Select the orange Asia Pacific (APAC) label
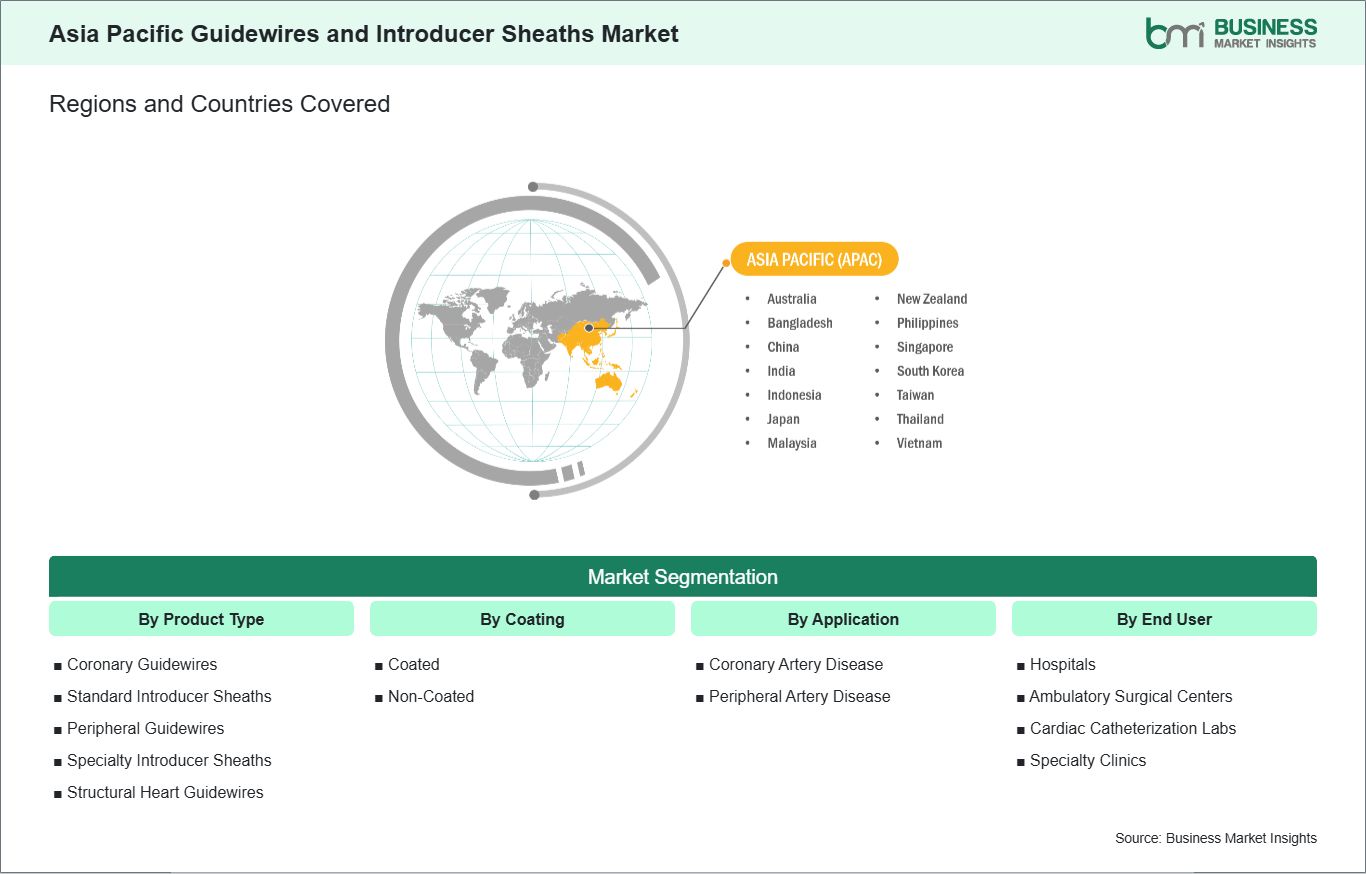The image size is (1366, 874). [x=815, y=259]
